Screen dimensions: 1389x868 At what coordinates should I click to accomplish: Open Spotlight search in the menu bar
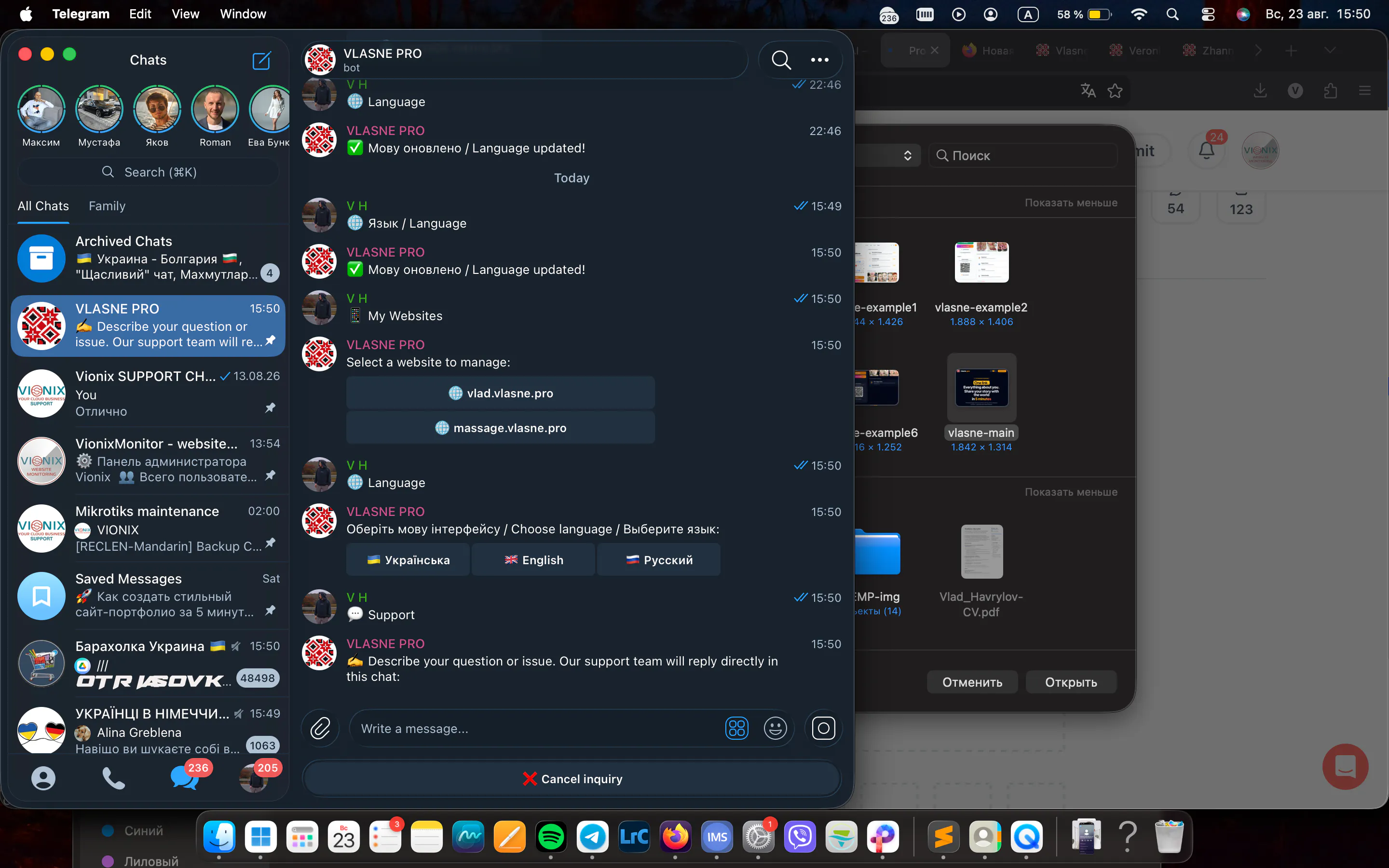pyautogui.click(x=1172, y=14)
